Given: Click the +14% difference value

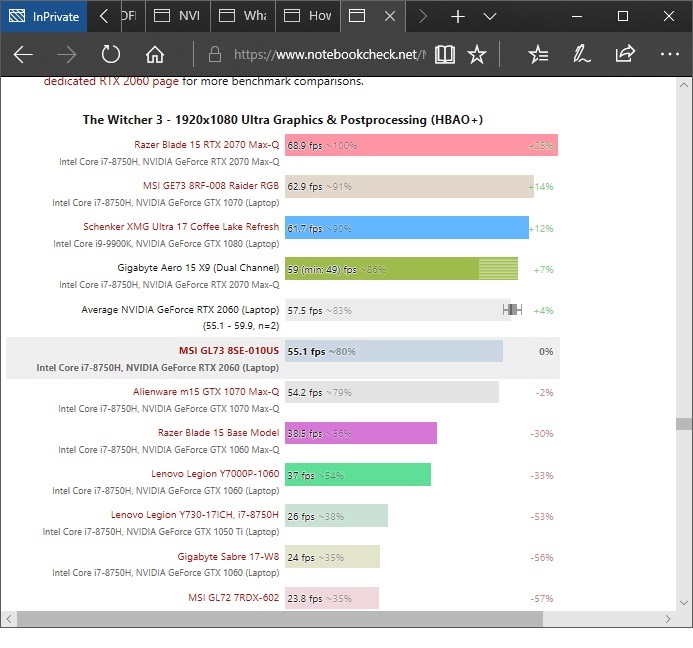Looking at the screenshot, I should click(541, 187).
